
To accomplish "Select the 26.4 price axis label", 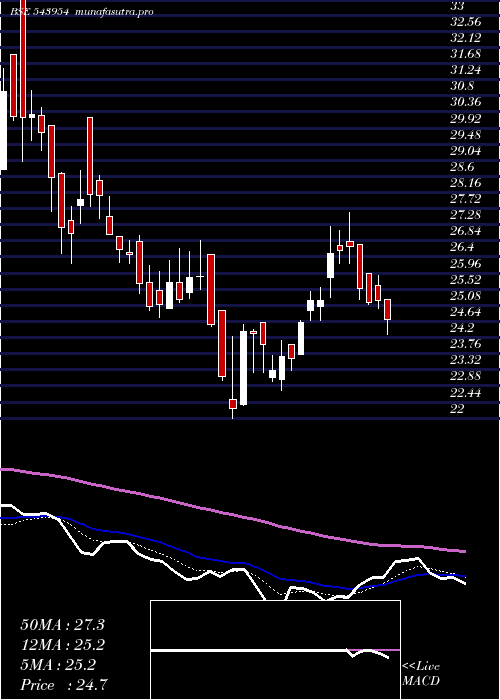I will coord(462,247).
